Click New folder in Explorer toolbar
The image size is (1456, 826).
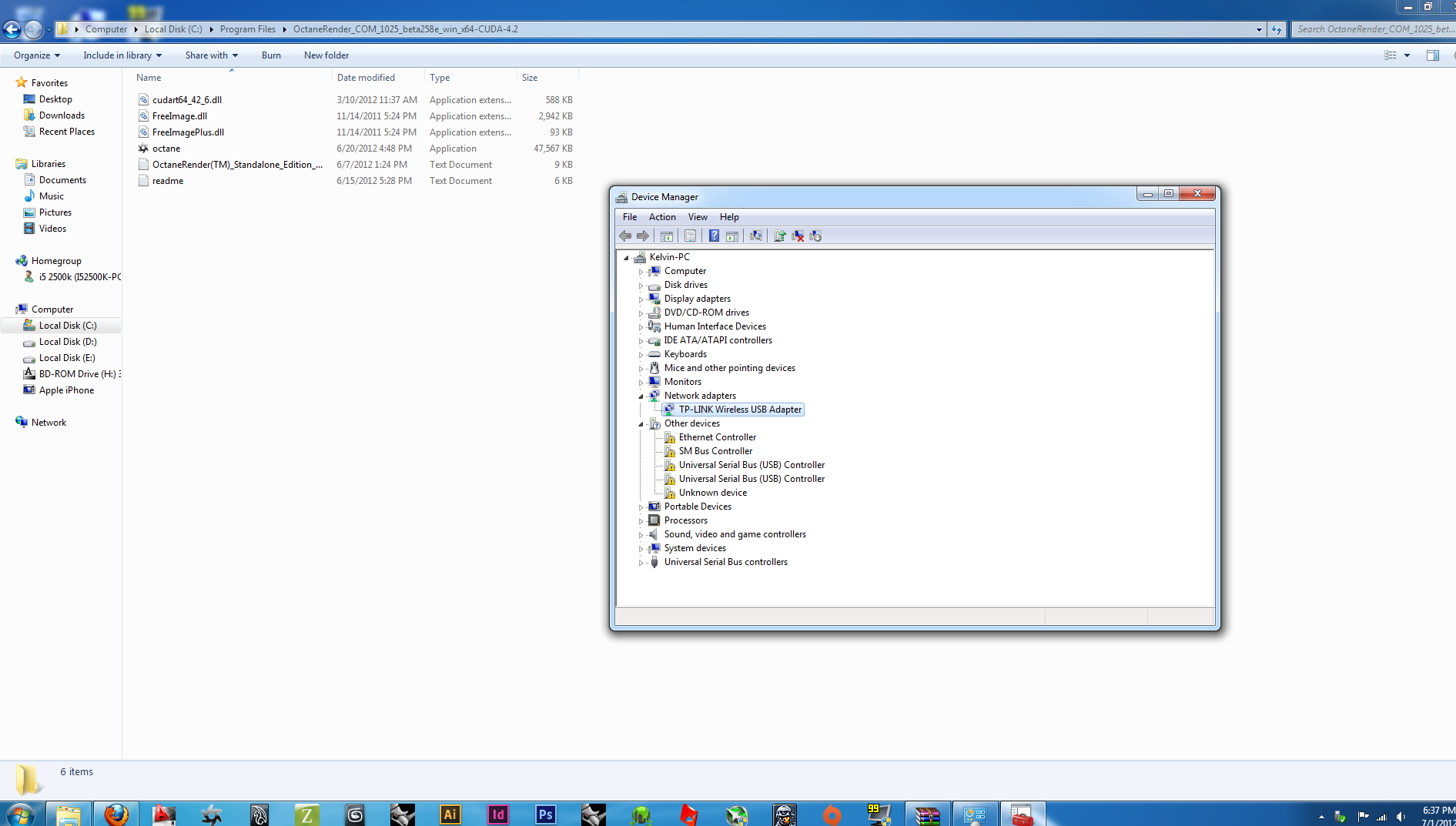tap(326, 55)
